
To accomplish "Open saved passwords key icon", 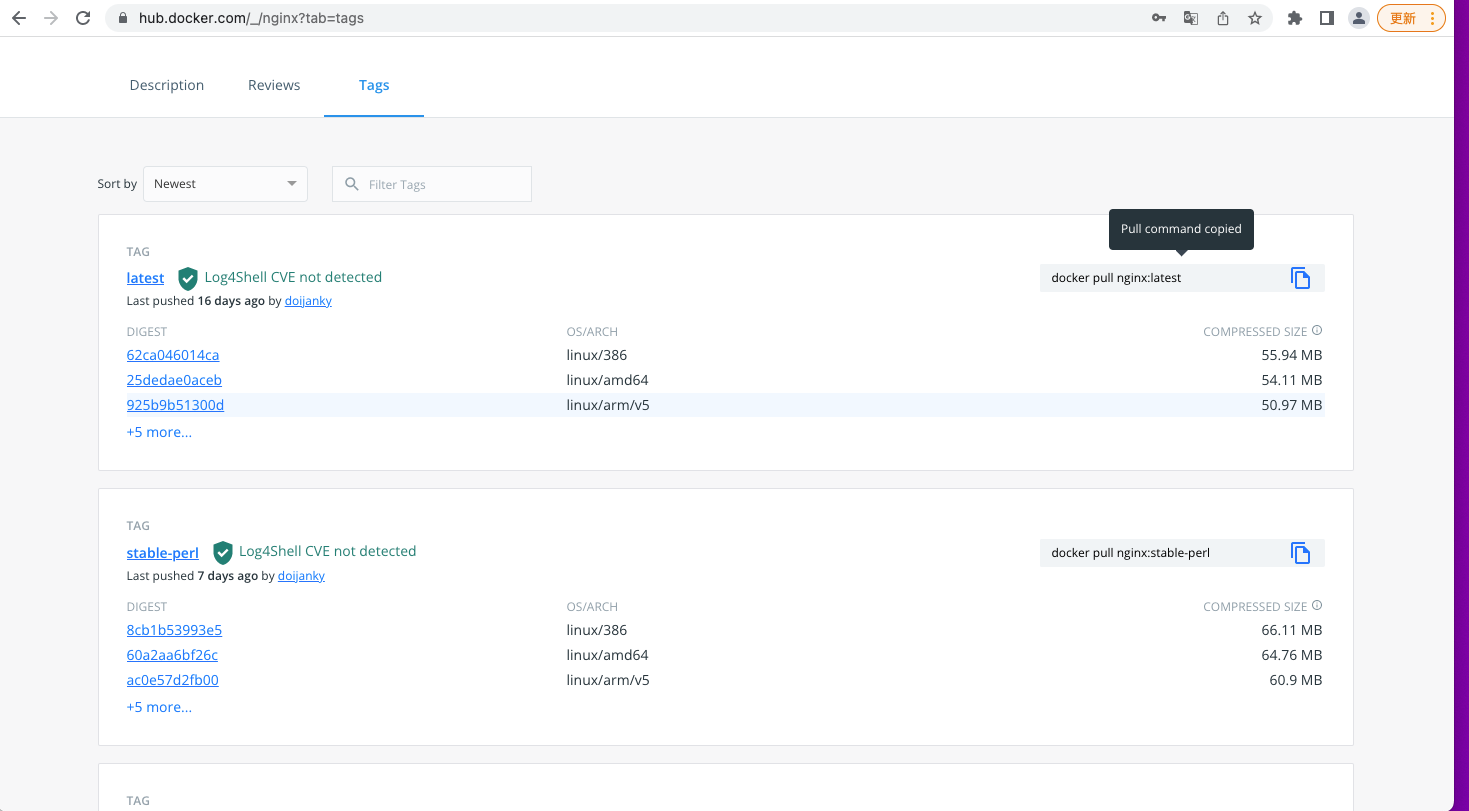I will tap(1159, 18).
